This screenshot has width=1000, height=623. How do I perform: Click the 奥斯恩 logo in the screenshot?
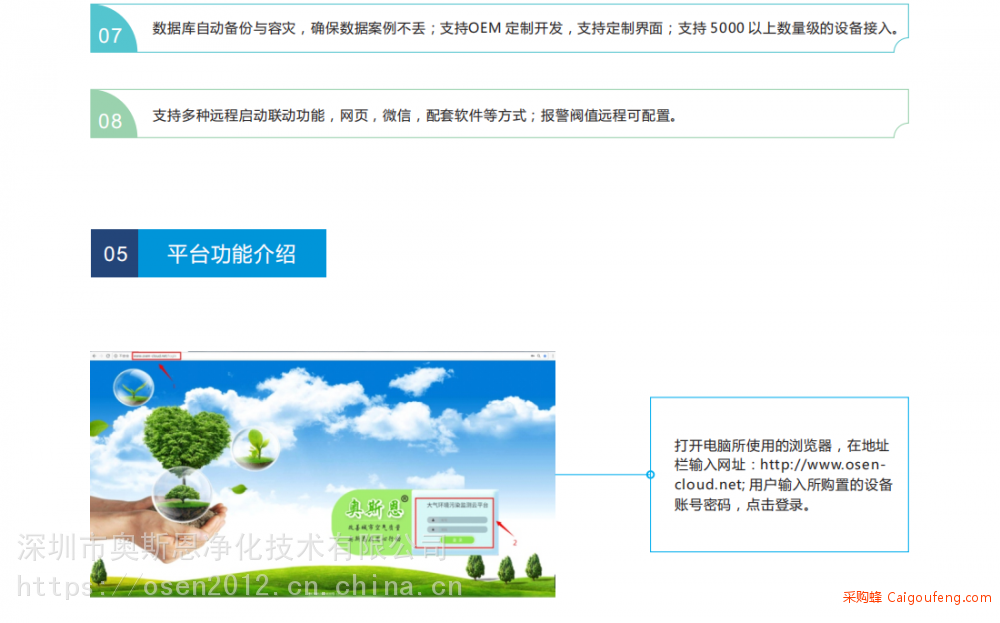click(374, 508)
